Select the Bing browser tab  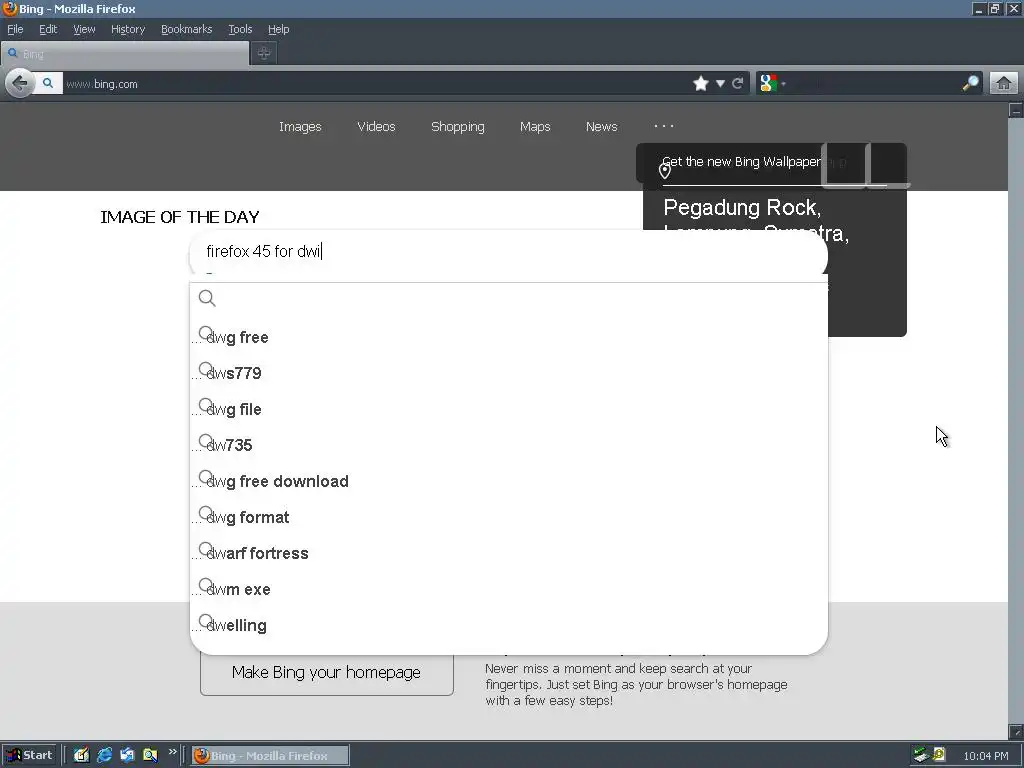point(125,54)
